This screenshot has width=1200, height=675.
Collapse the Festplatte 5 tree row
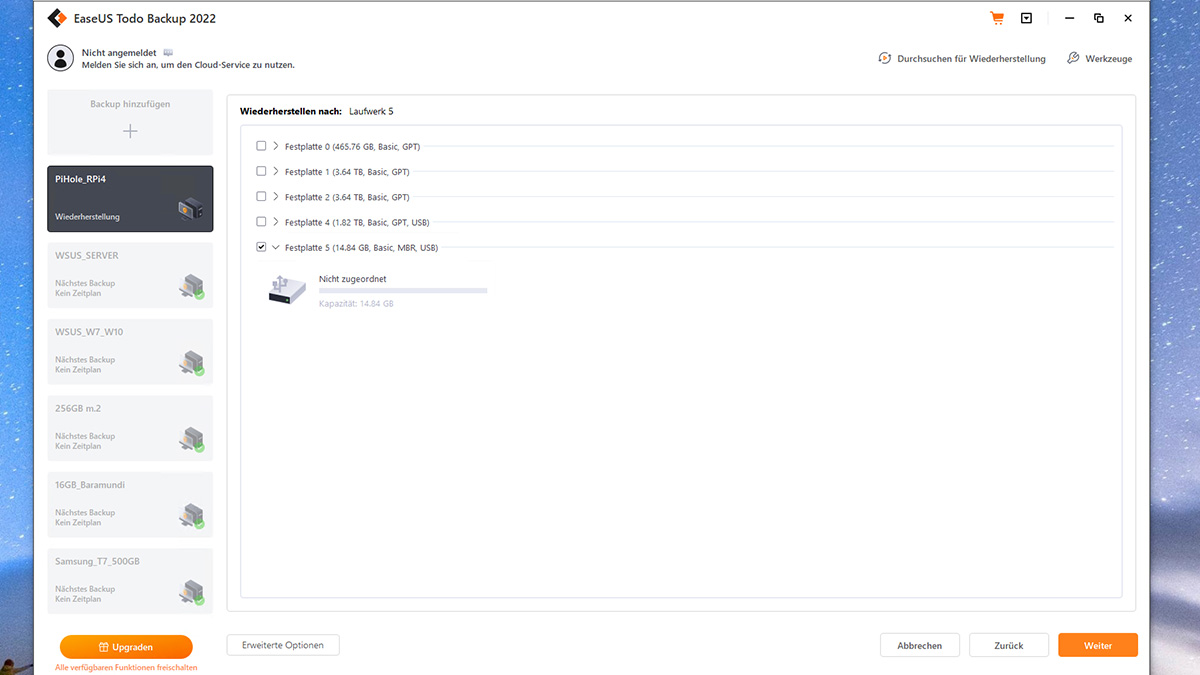point(276,247)
